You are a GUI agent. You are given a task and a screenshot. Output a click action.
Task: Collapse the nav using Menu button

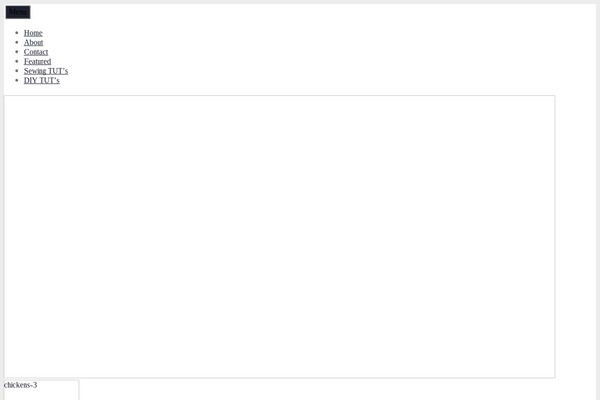(18, 12)
